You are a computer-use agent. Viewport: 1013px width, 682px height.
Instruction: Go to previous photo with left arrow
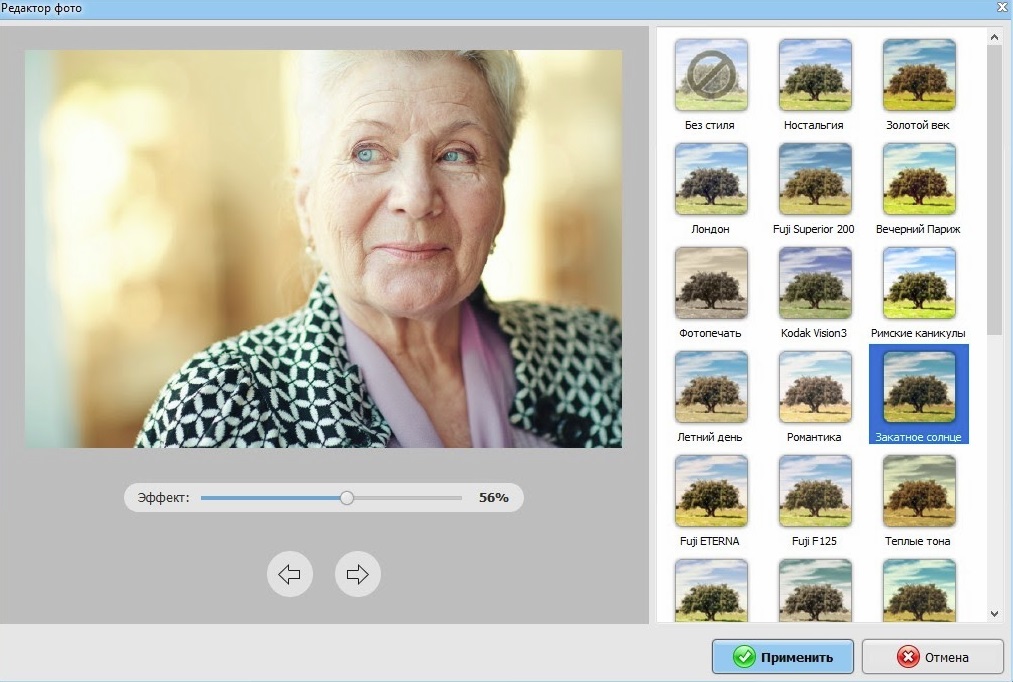[x=289, y=574]
